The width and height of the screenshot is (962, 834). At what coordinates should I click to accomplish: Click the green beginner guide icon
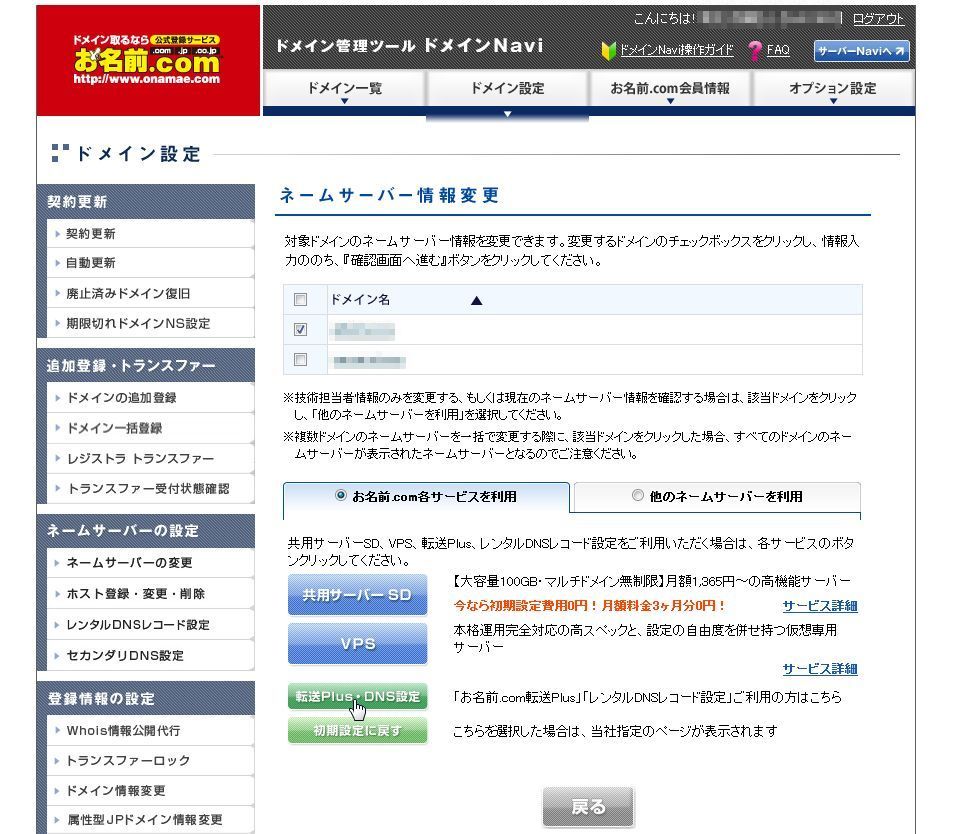[608, 50]
